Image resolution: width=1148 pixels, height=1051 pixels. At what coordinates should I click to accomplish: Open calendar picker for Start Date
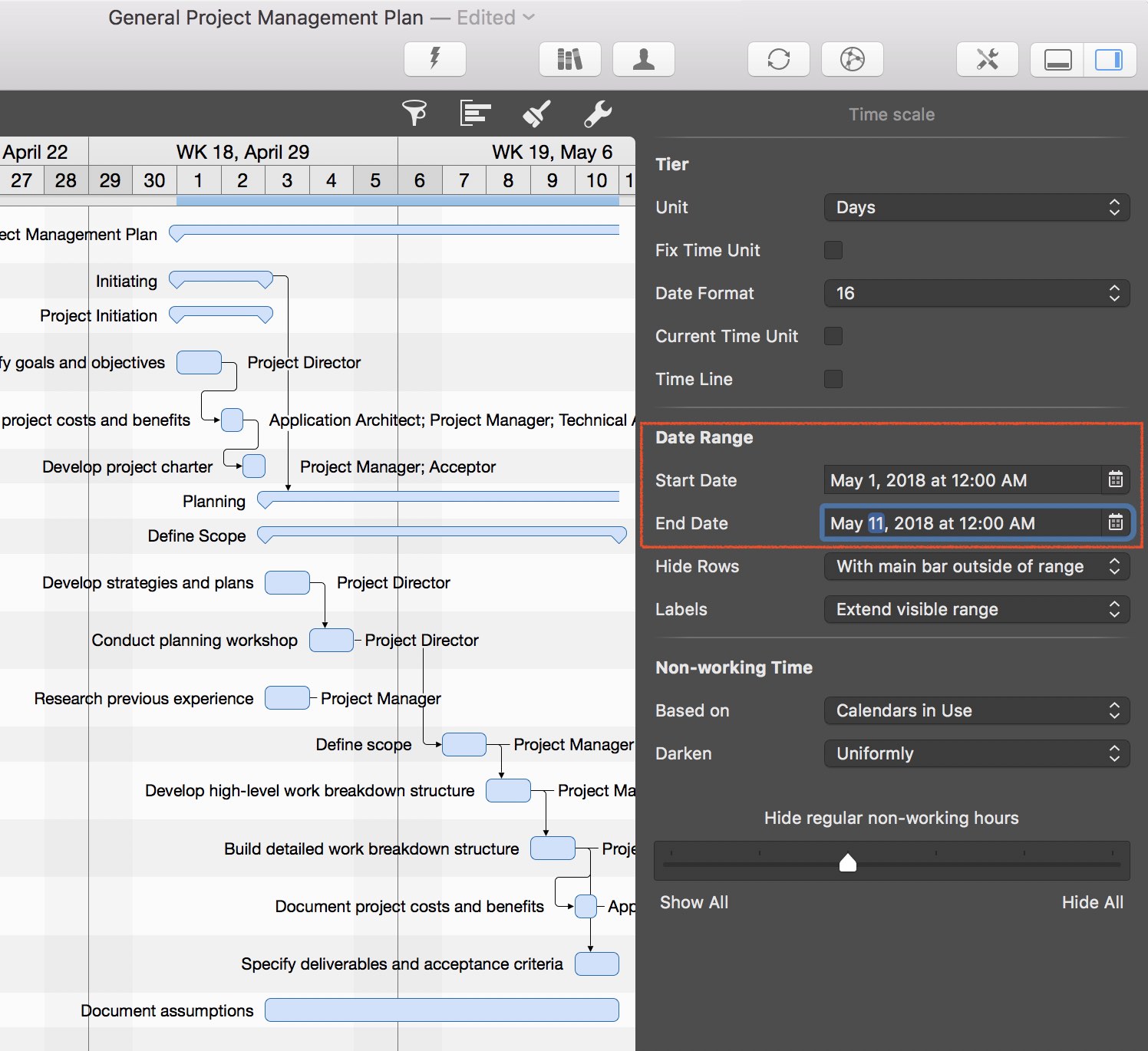pyautogui.click(x=1116, y=480)
